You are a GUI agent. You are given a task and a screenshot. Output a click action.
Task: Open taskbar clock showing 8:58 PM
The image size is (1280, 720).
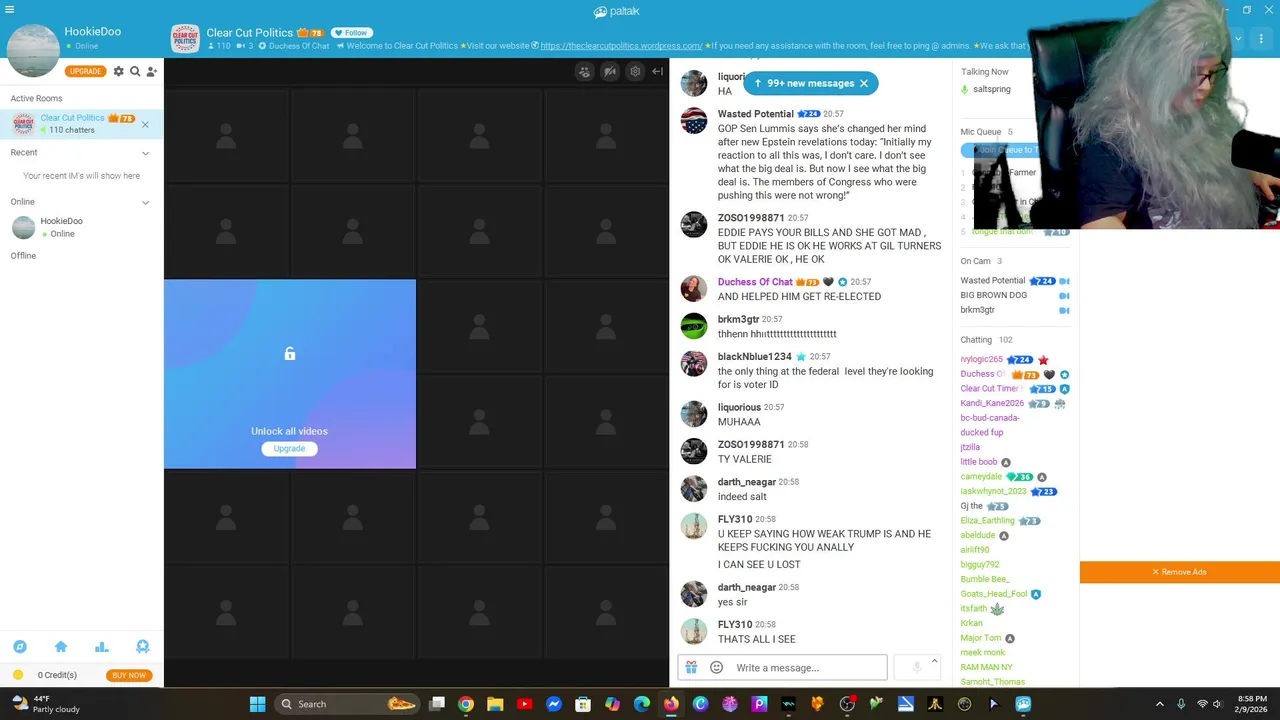1252,704
